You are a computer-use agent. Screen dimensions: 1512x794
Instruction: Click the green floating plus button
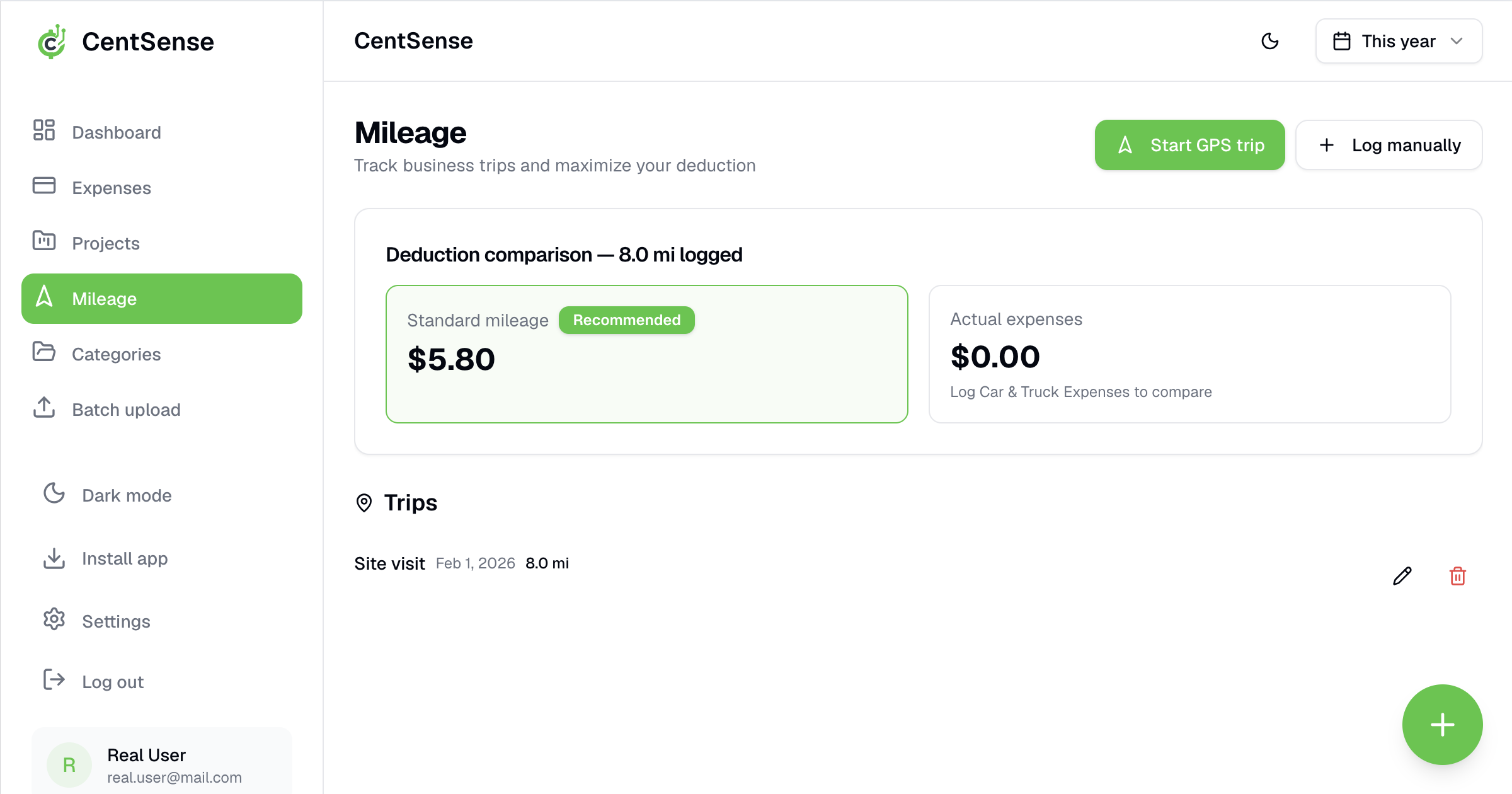pos(1442,725)
